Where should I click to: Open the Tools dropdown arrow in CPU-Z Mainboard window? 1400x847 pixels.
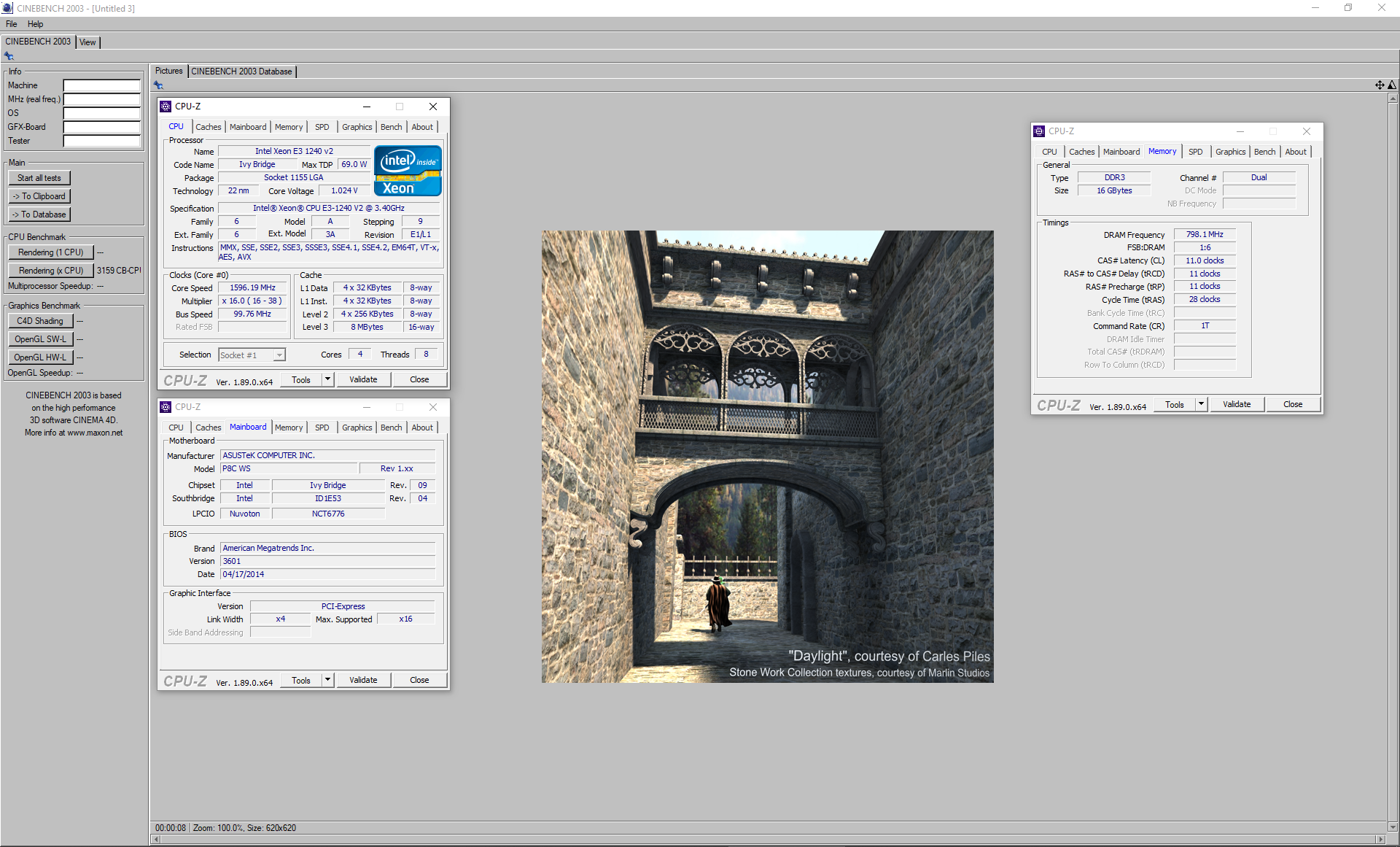click(x=327, y=680)
